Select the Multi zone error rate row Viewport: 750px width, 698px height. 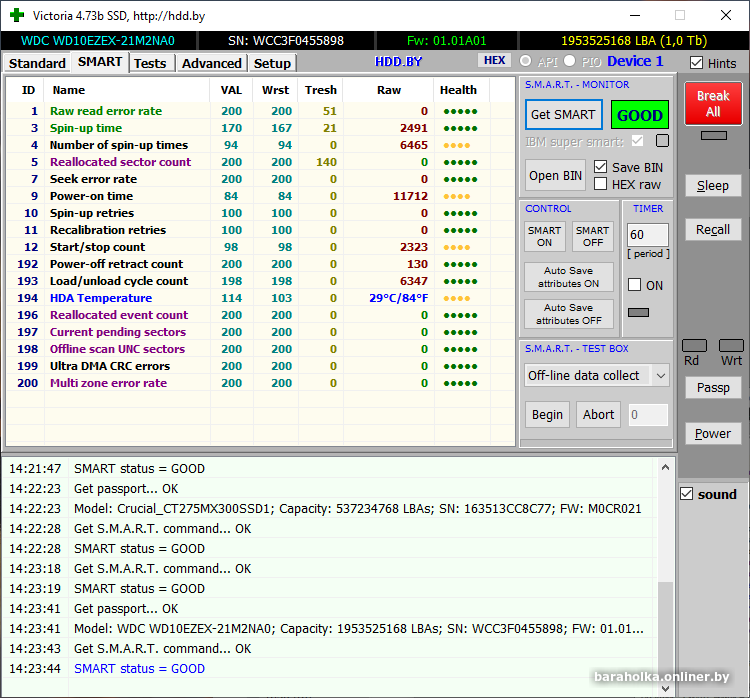pos(261,383)
